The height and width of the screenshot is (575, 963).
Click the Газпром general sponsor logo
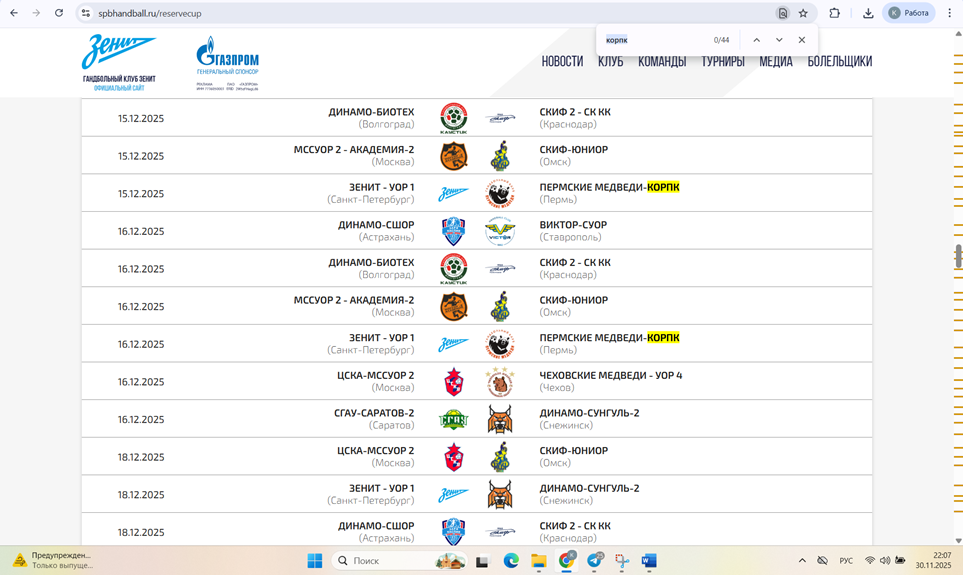pyautogui.click(x=227, y=63)
